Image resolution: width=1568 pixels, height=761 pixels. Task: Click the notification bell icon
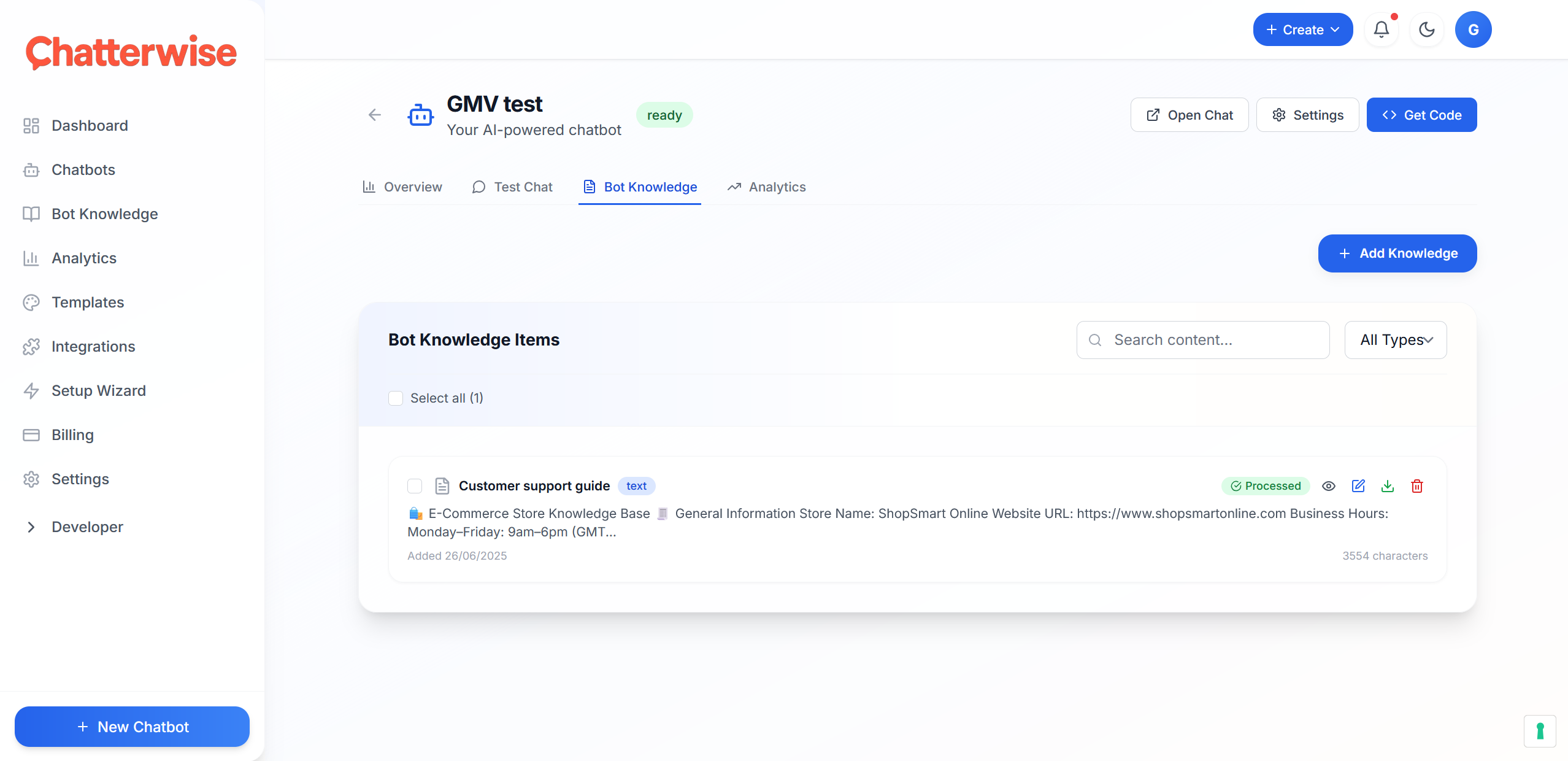click(1381, 29)
